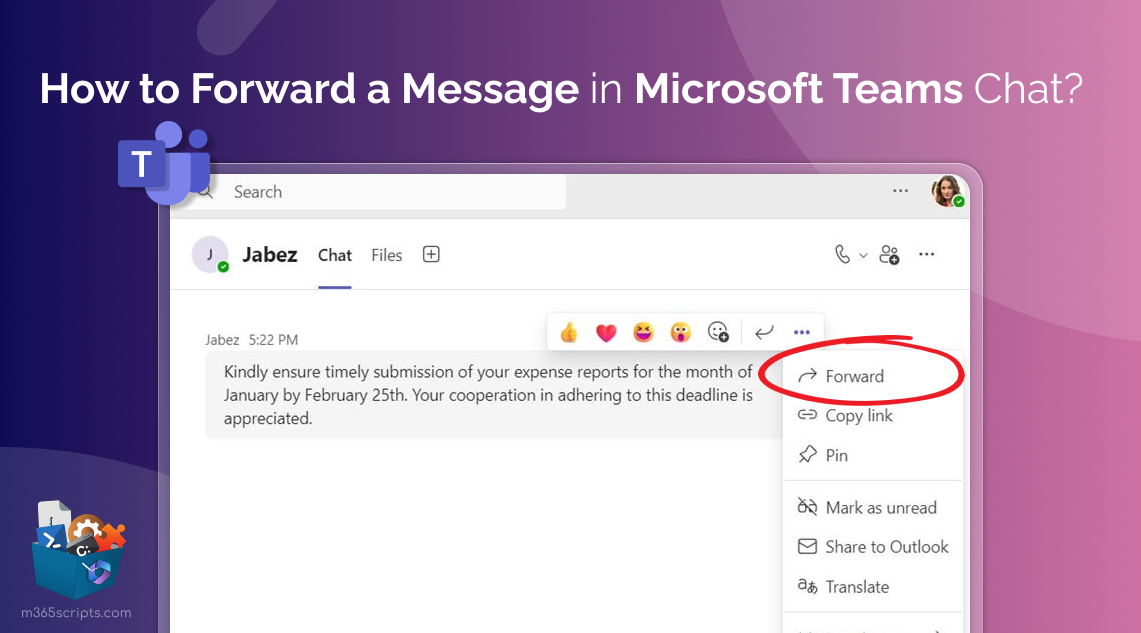Open more message options

click(x=801, y=331)
